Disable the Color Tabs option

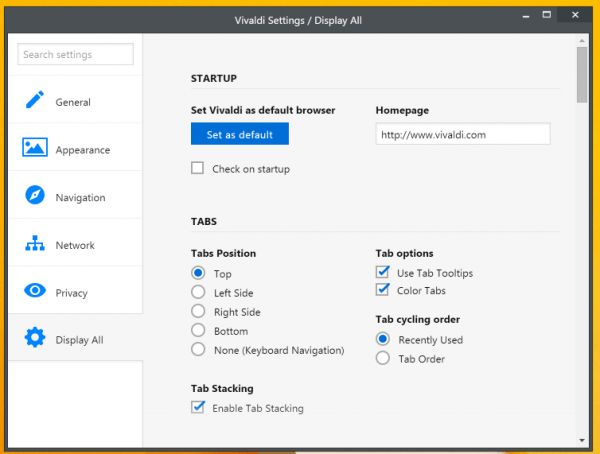tap(382, 291)
